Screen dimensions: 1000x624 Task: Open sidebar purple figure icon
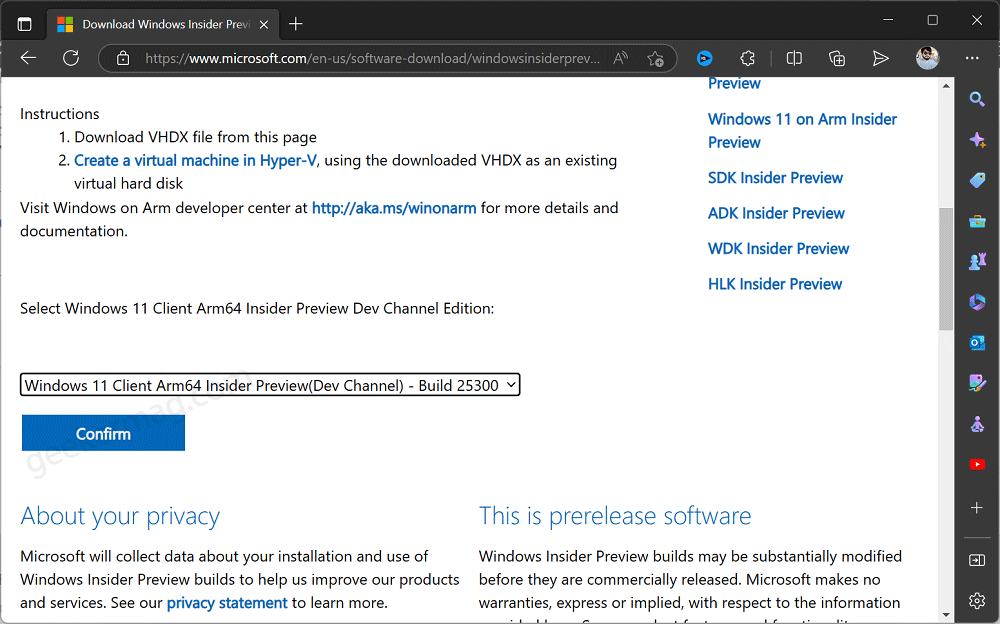tap(977, 424)
